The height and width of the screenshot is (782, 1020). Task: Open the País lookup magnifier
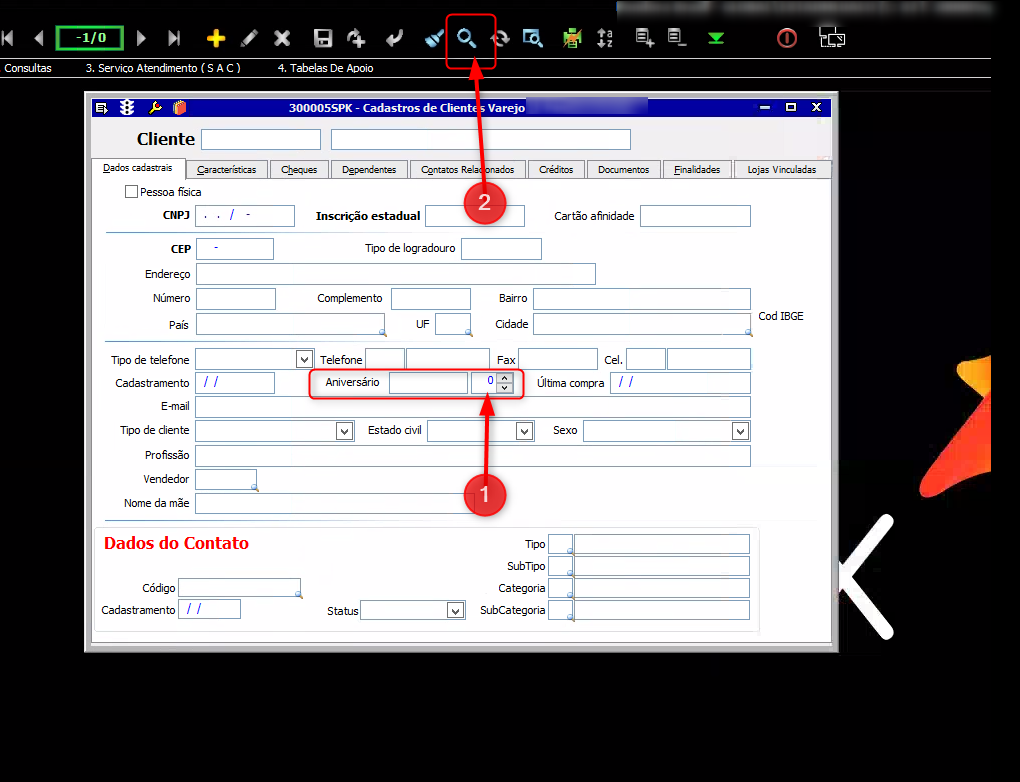click(382, 332)
